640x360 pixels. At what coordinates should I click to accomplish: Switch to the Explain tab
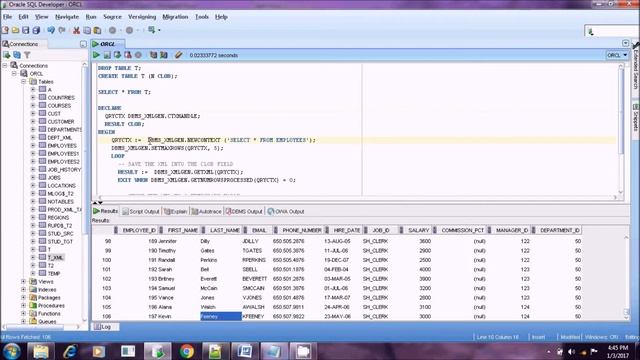point(176,211)
